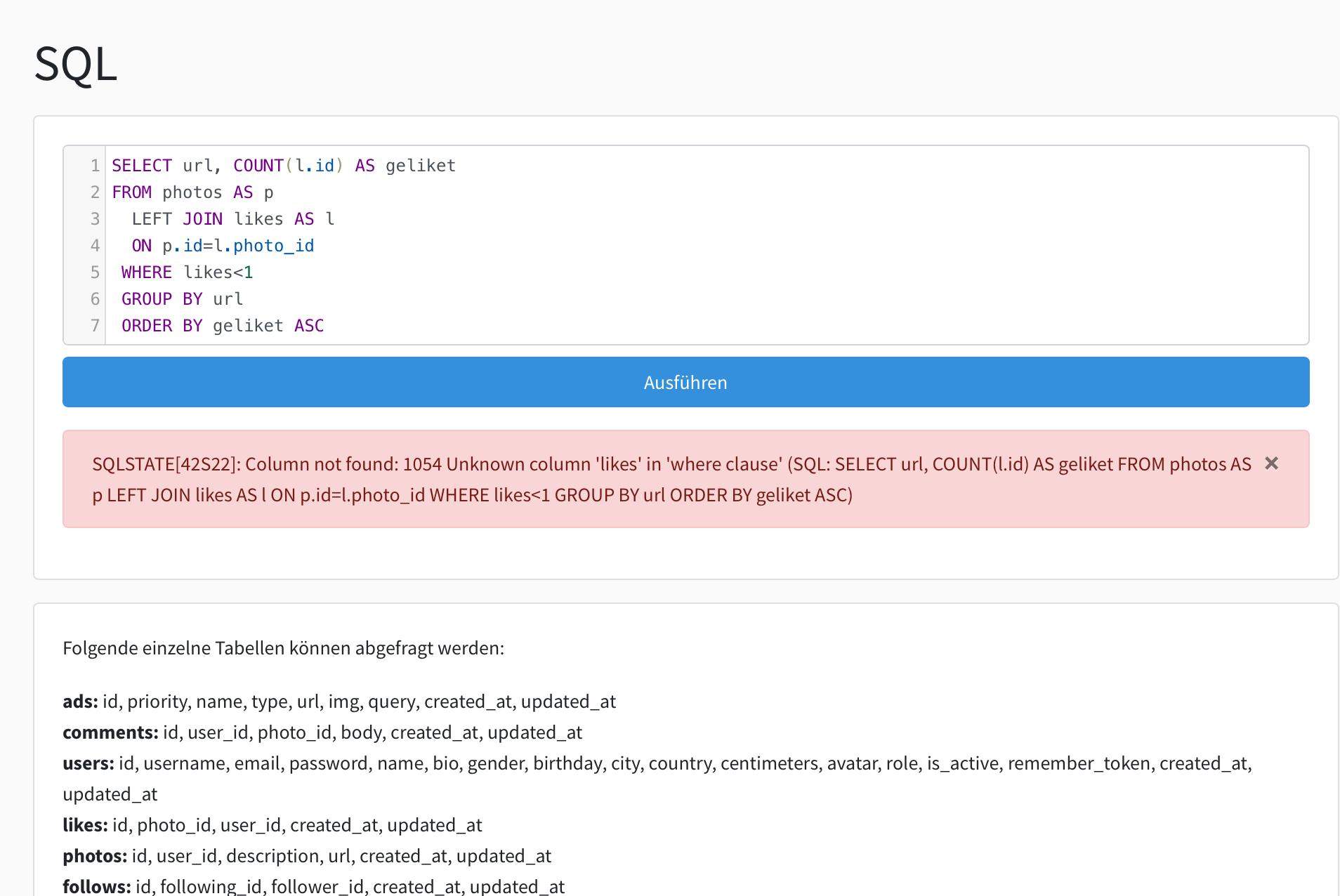Place cursor on the SELECT line of the editor

[281, 166]
